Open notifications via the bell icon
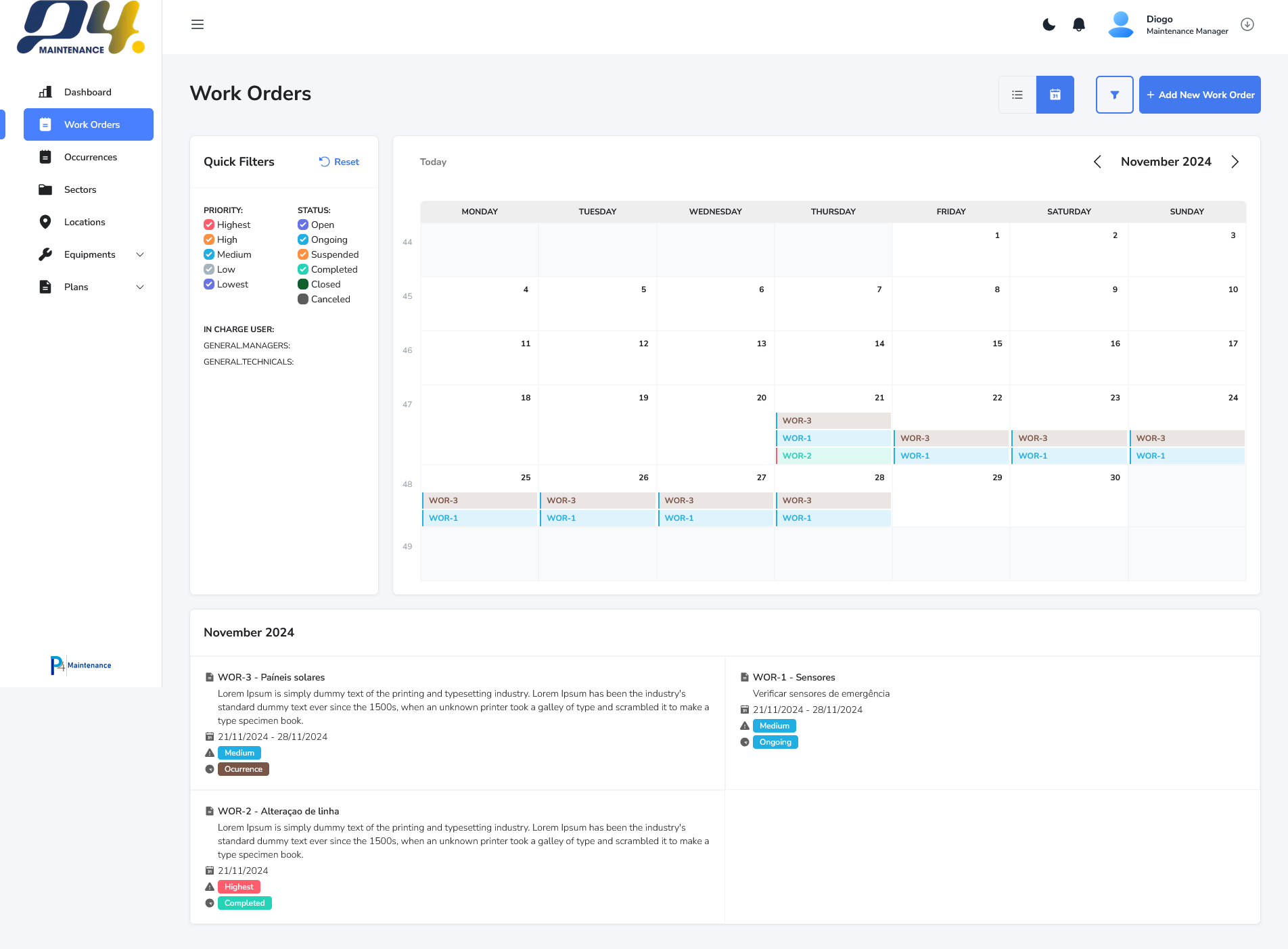Viewport: 1288px width, 949px height. tap(1079, 24)
